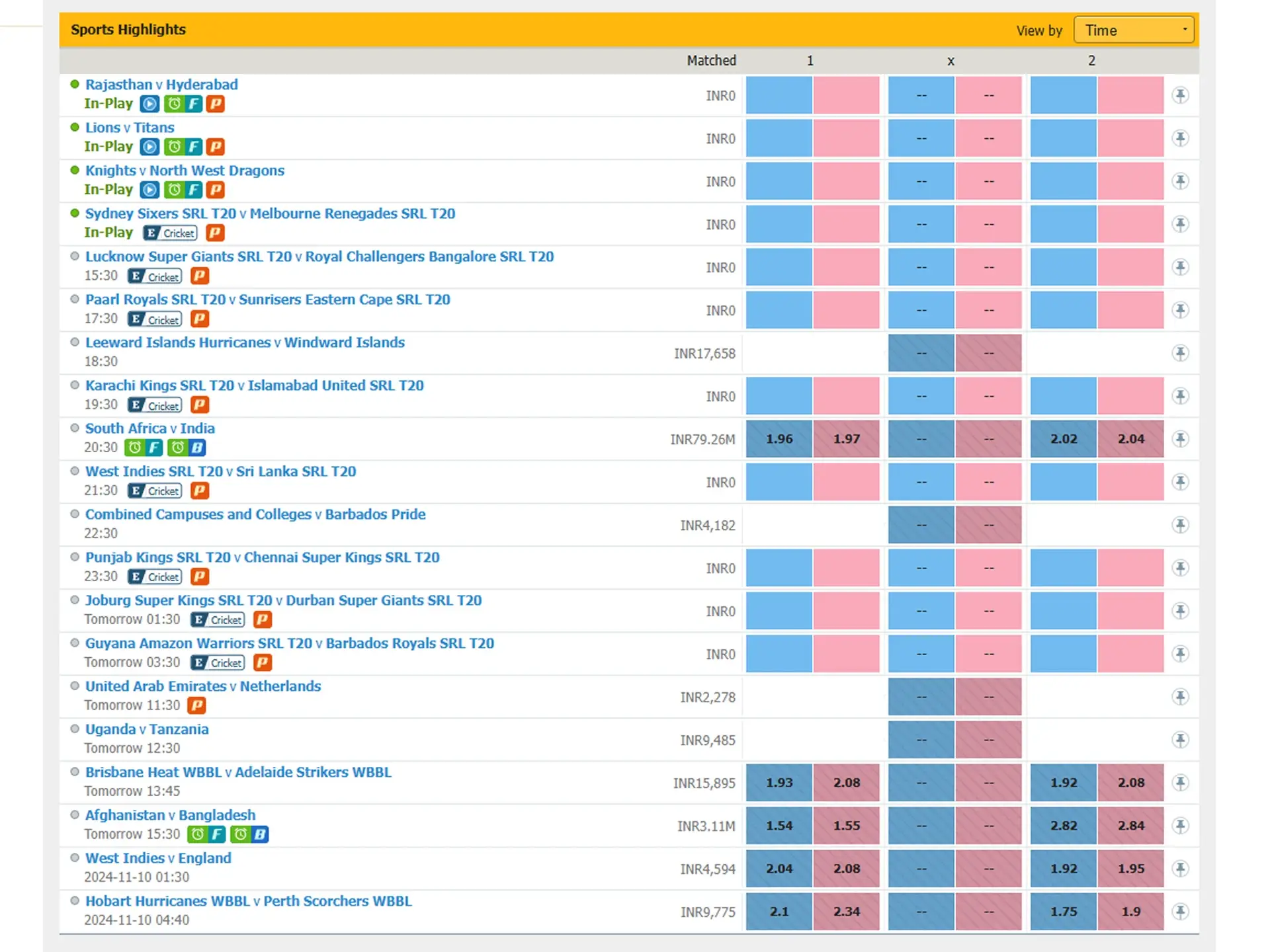
Task: Back Perth Scorchers at 1.75 odds
Action: click(x=1064, y=912)
